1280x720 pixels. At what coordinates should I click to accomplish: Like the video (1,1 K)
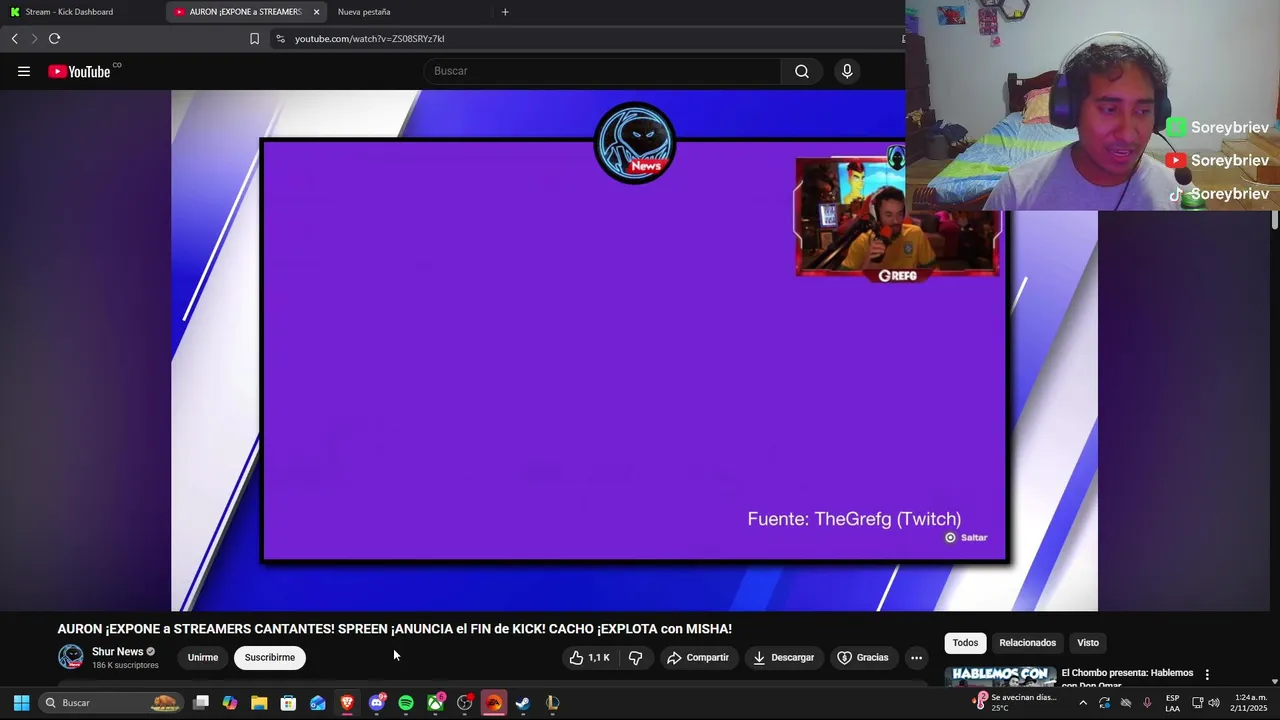[x=589, y=657]
